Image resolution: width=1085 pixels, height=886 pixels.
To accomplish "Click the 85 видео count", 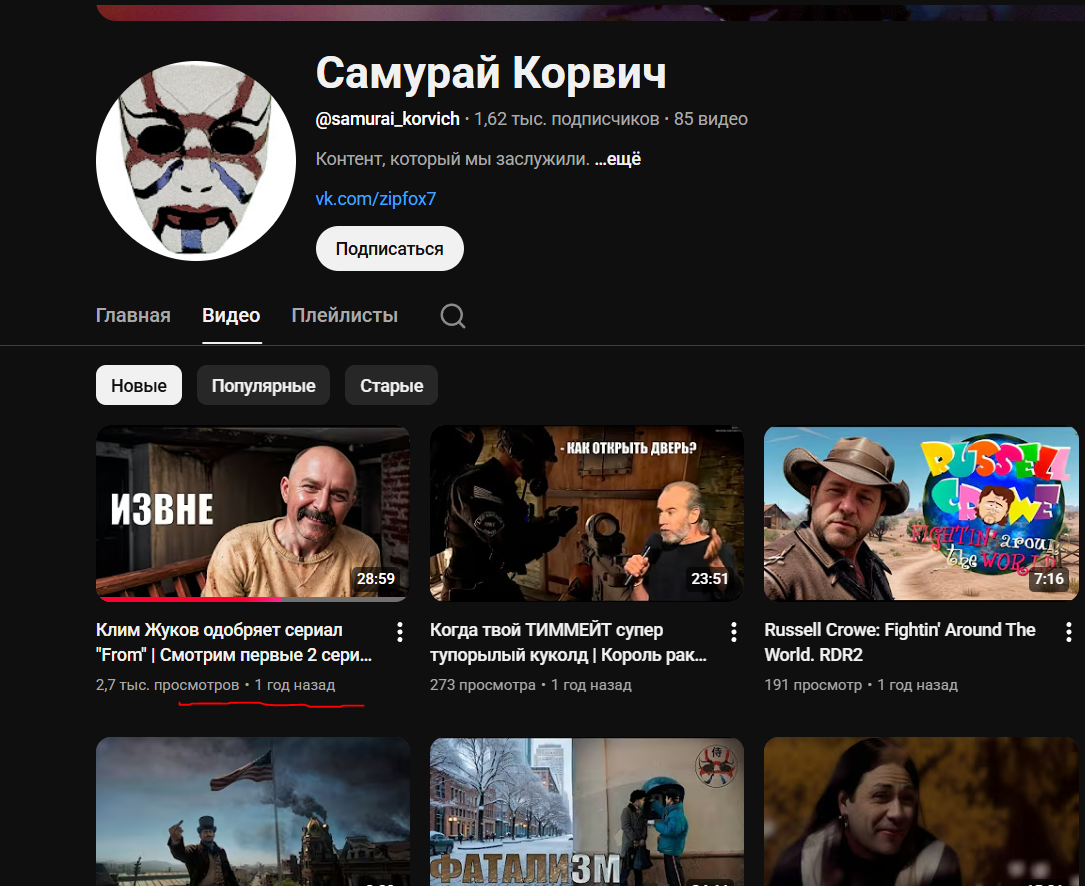I will coord(711,119).
